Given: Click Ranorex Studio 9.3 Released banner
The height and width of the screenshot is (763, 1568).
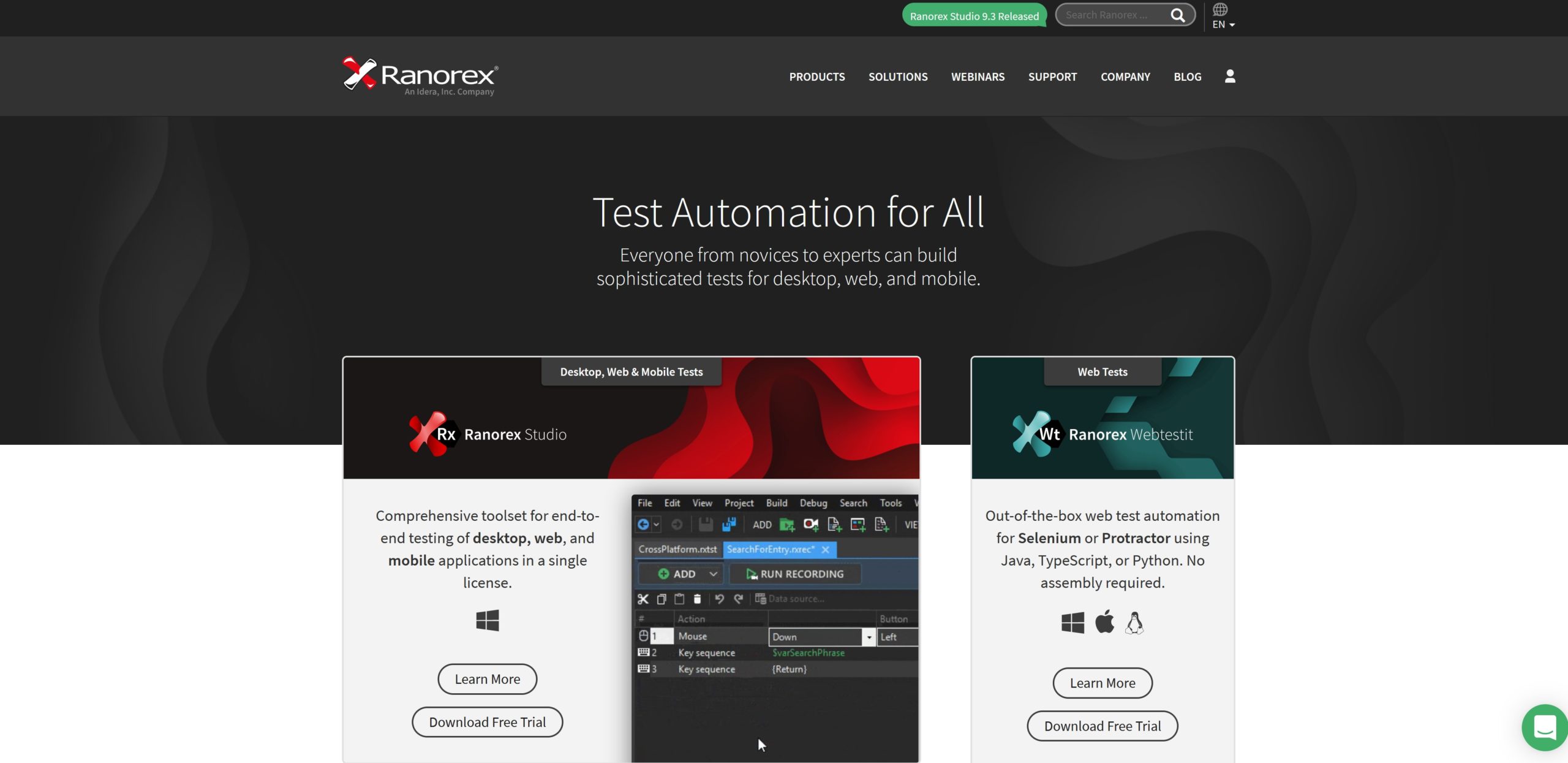Looking at the screenshot, I should pos(974,16).
